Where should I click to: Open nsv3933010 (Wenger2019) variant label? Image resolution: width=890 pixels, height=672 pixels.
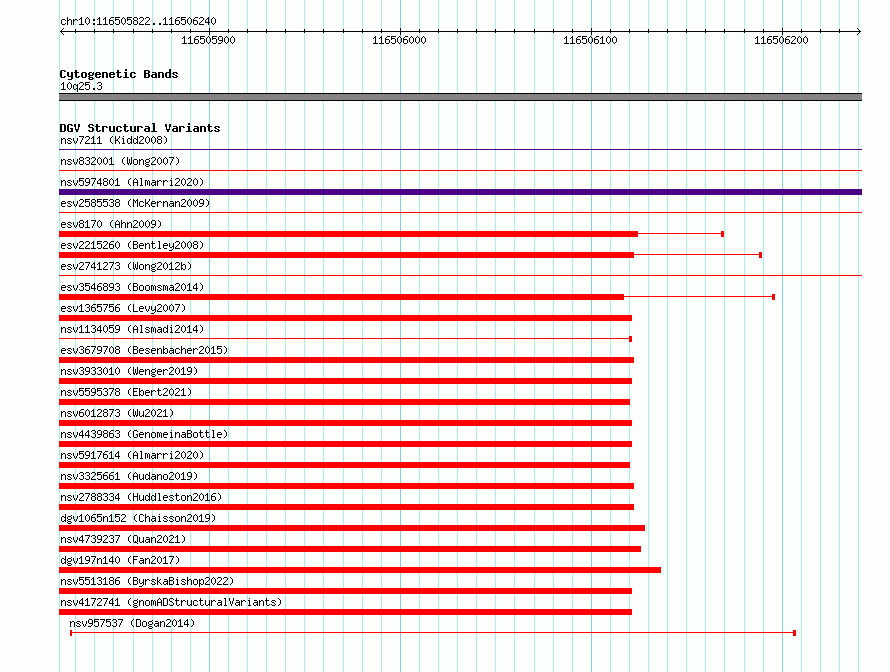(129, 371)
